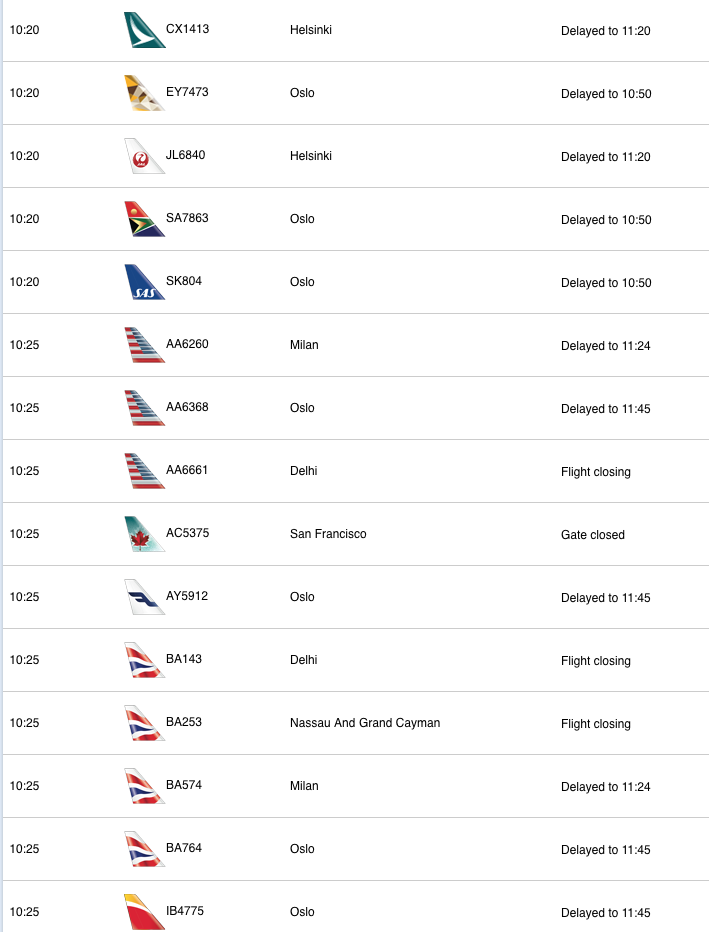Click the Cathay Pacific tail icon for CX1413
The width and height of the screenshot is (709, 932).
[x=144, y=30]
